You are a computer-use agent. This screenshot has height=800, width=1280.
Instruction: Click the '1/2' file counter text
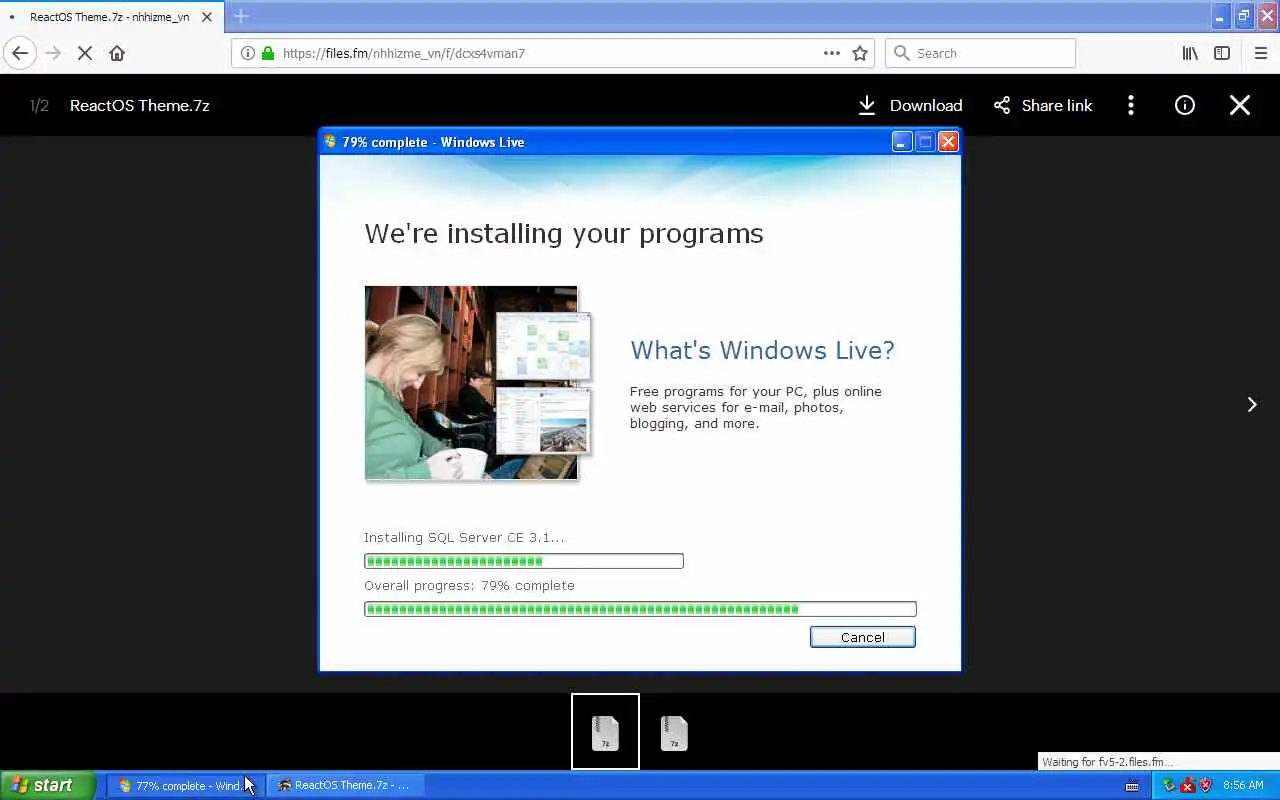click(39, 105)
